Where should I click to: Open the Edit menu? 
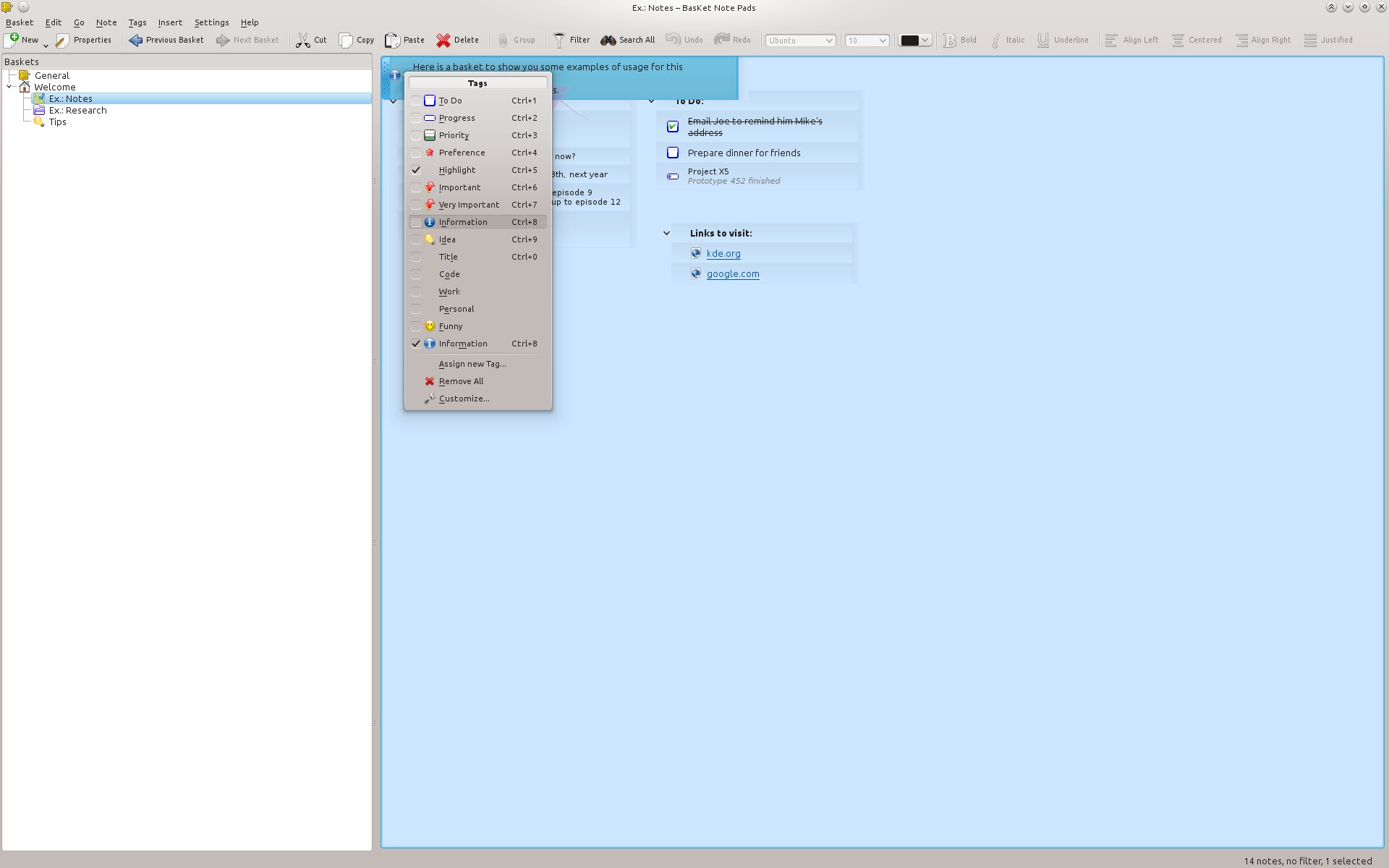54,22
